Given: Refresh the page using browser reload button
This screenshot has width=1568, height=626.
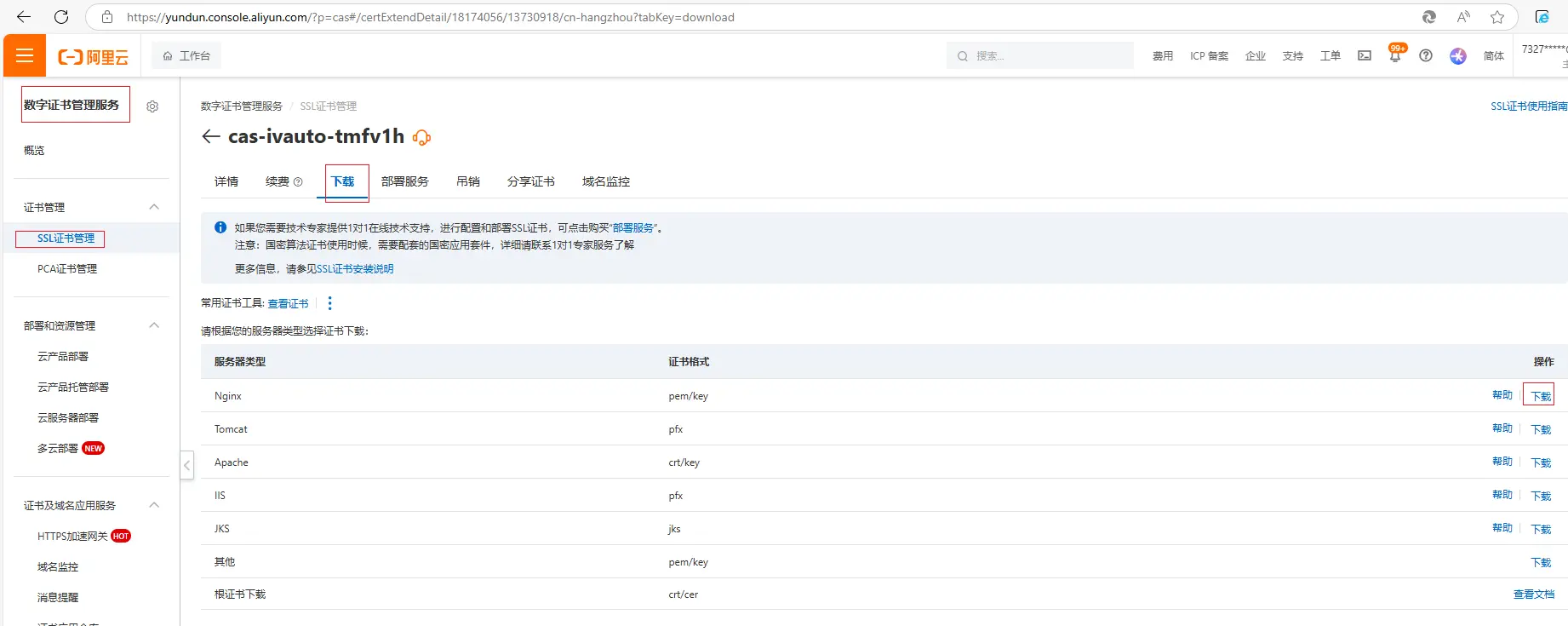Looking at the screenshot, I should tap(61, 17).
